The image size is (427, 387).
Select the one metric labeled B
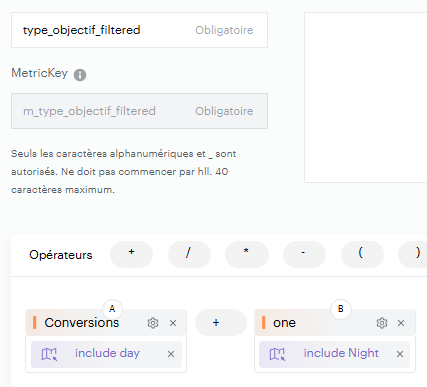point(284,323)
